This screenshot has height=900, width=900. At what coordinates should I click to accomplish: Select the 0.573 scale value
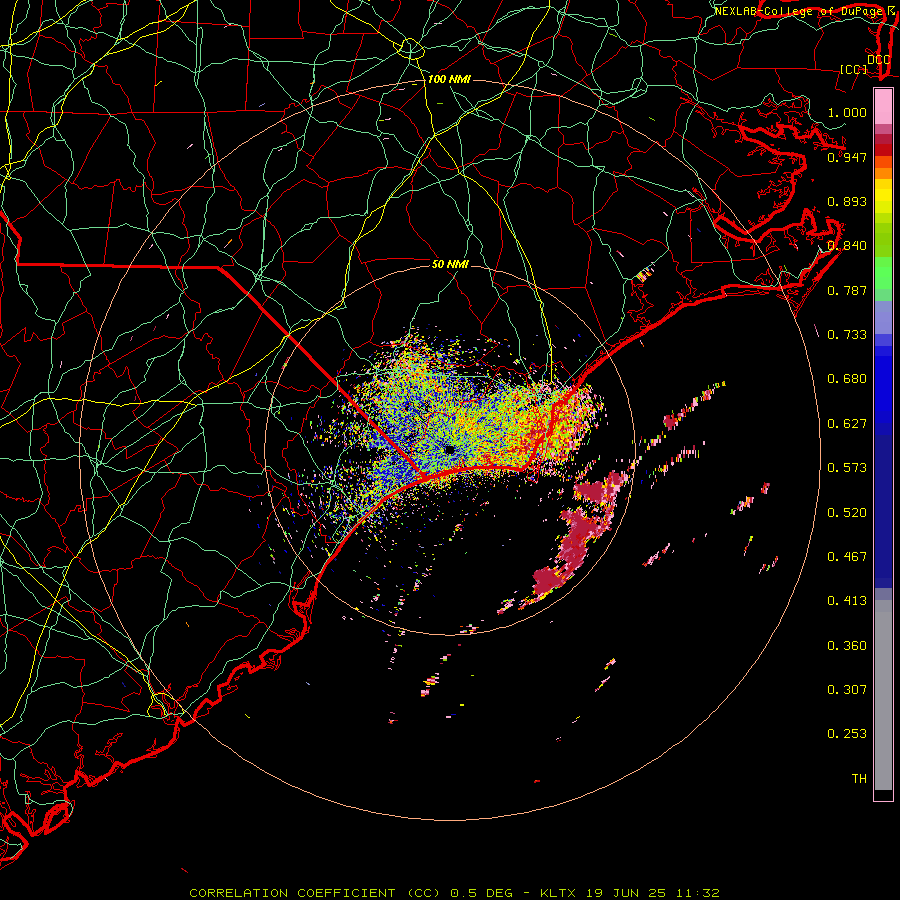[x=847, y=468]
